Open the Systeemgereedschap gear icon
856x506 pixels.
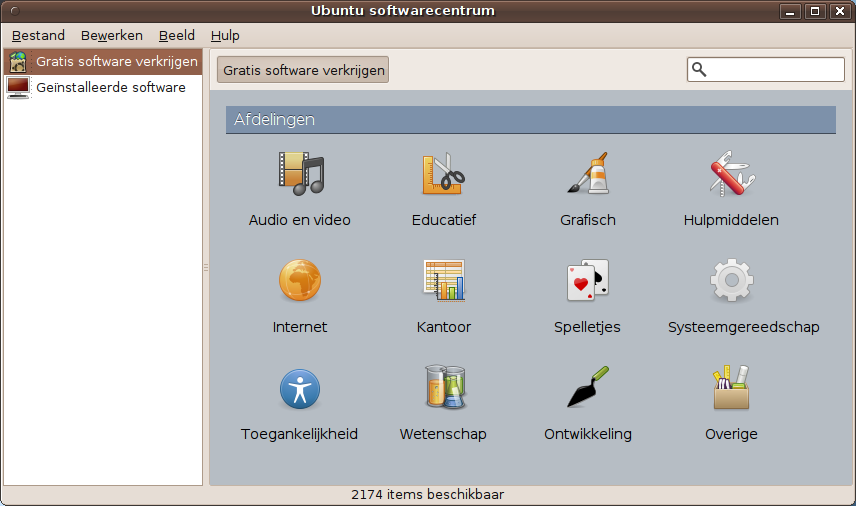(x=732, y=280)
